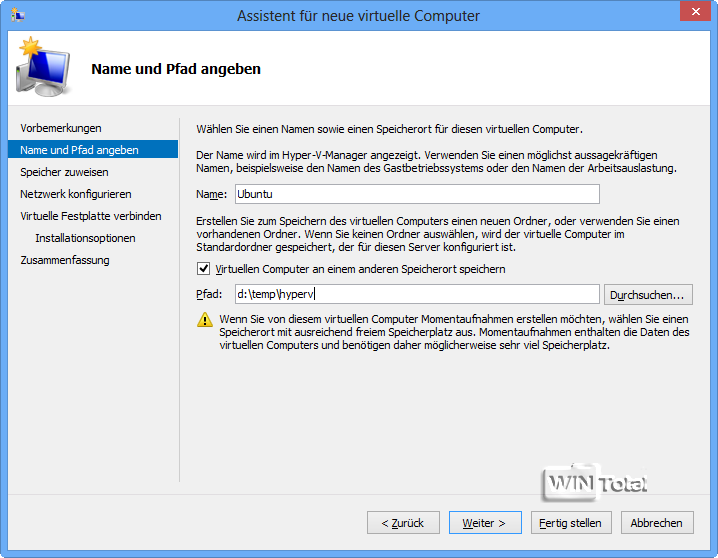Go back with the Zurück button

point(403,522)
